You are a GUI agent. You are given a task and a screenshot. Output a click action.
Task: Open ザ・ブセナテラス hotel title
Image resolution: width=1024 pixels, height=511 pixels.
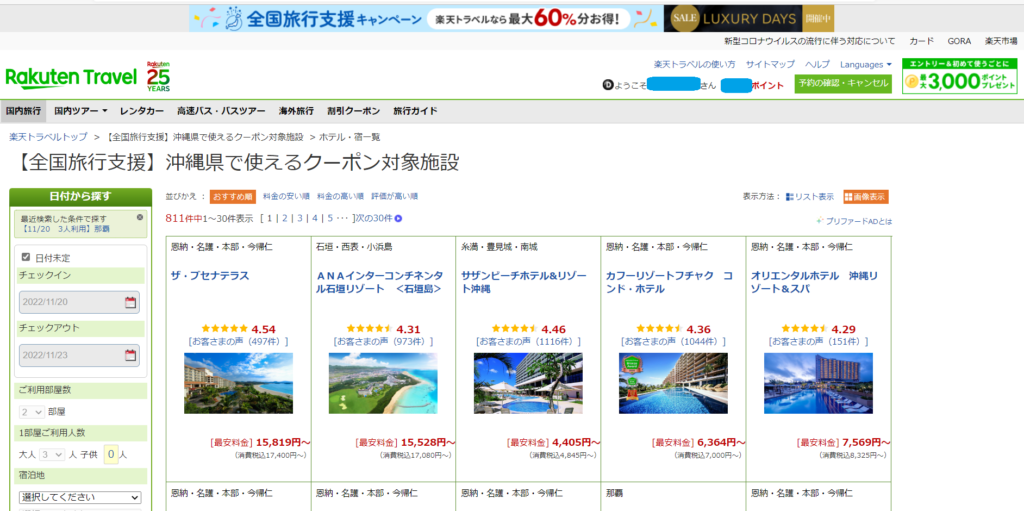[210, 276]
